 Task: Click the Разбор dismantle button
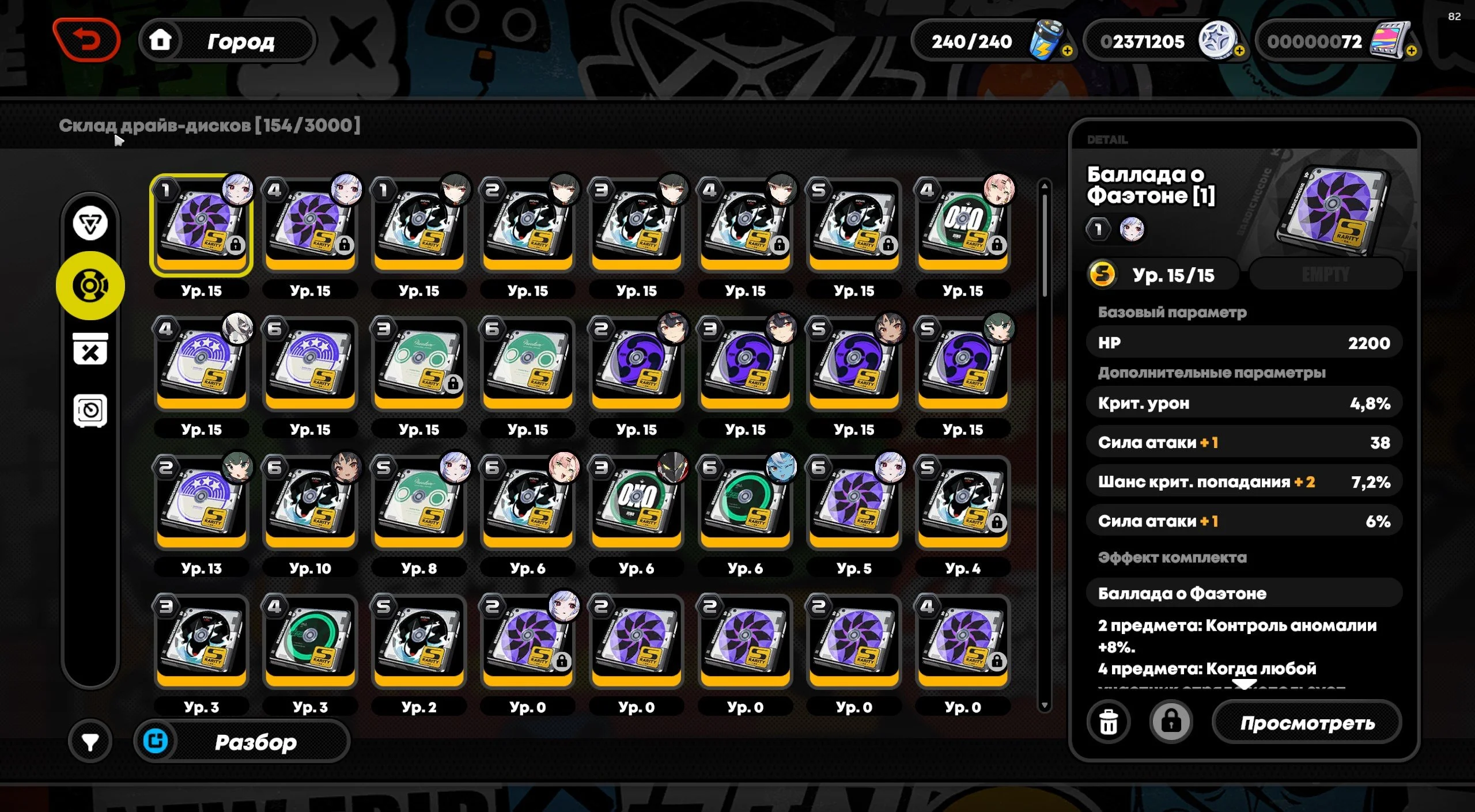coord(242,742)
